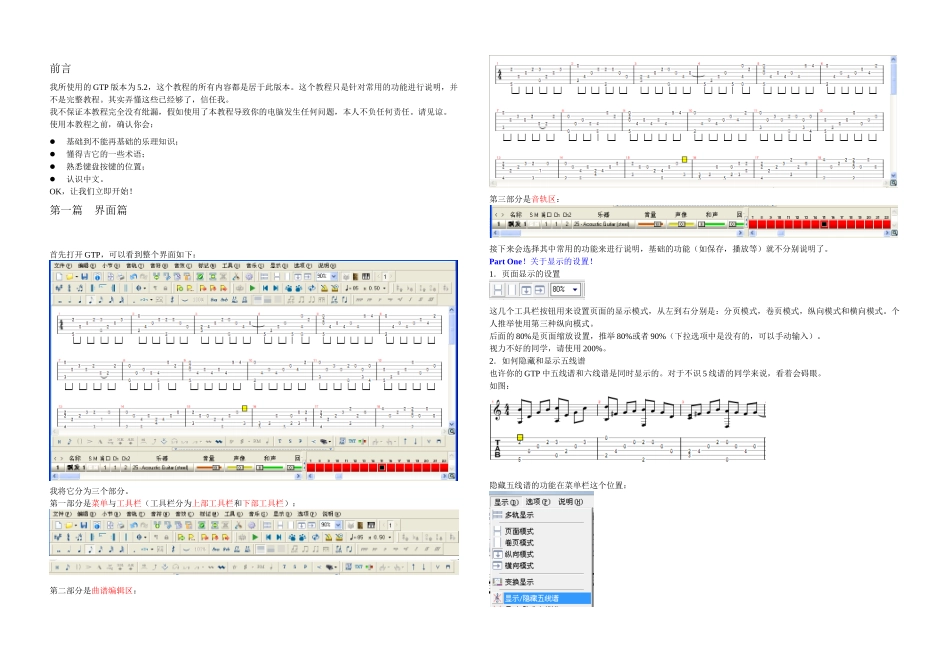Click vertical score scrollbar in full GTP window

451,368
